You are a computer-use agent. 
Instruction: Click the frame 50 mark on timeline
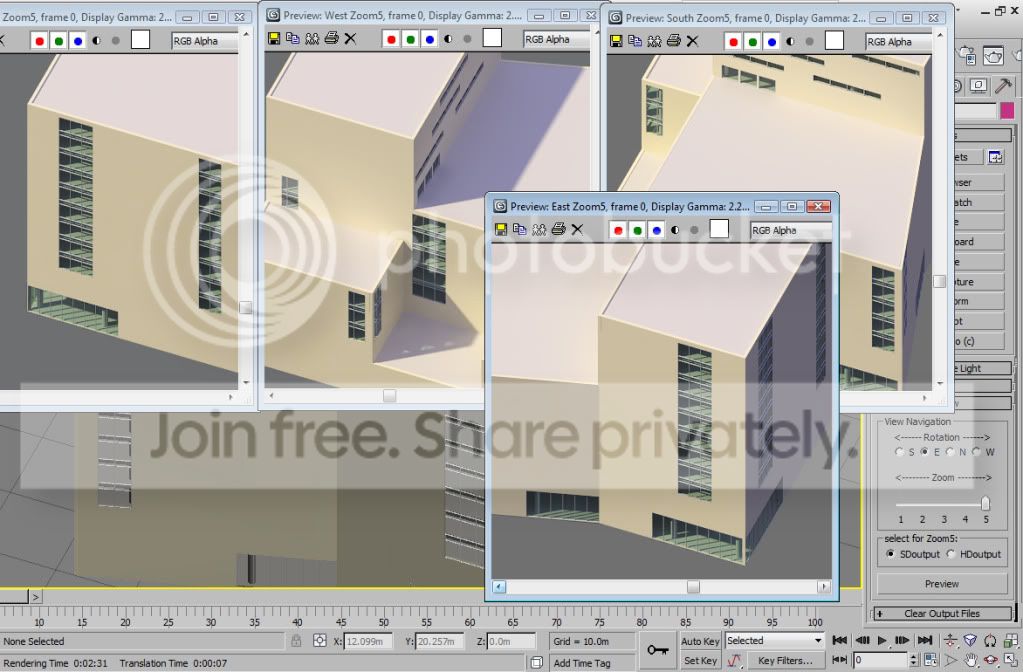(x=384, y=622)
